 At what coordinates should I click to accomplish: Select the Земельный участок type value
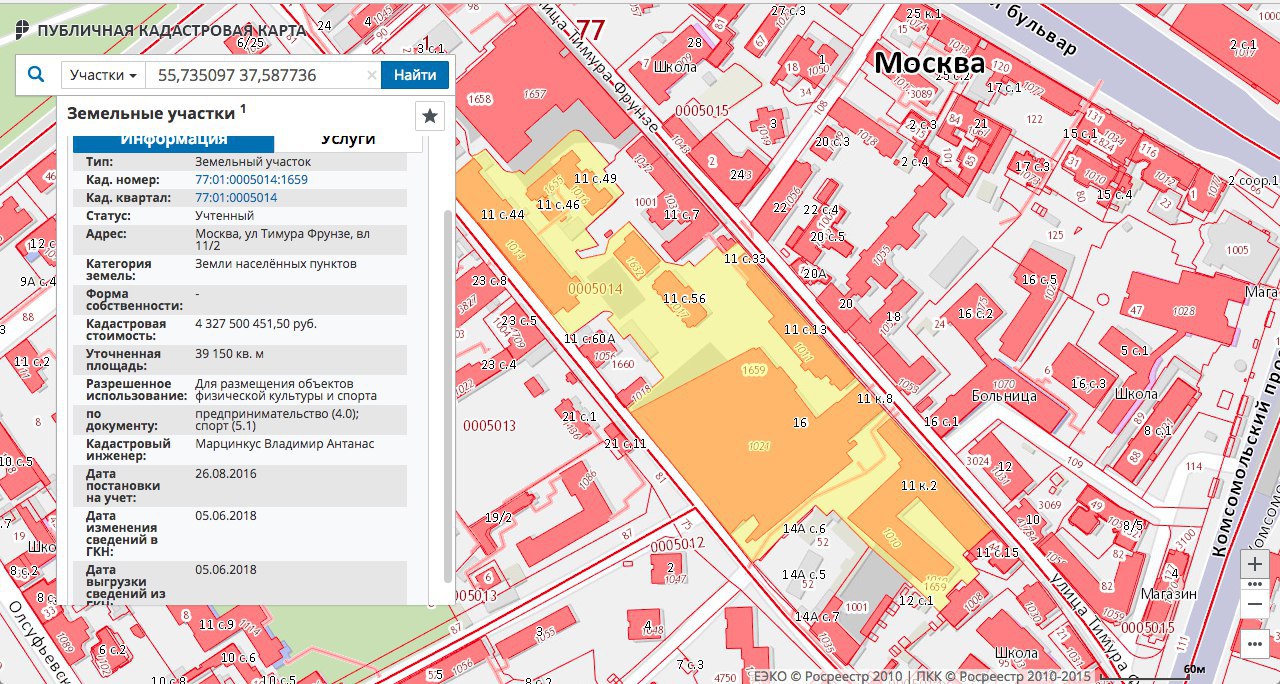253,161
